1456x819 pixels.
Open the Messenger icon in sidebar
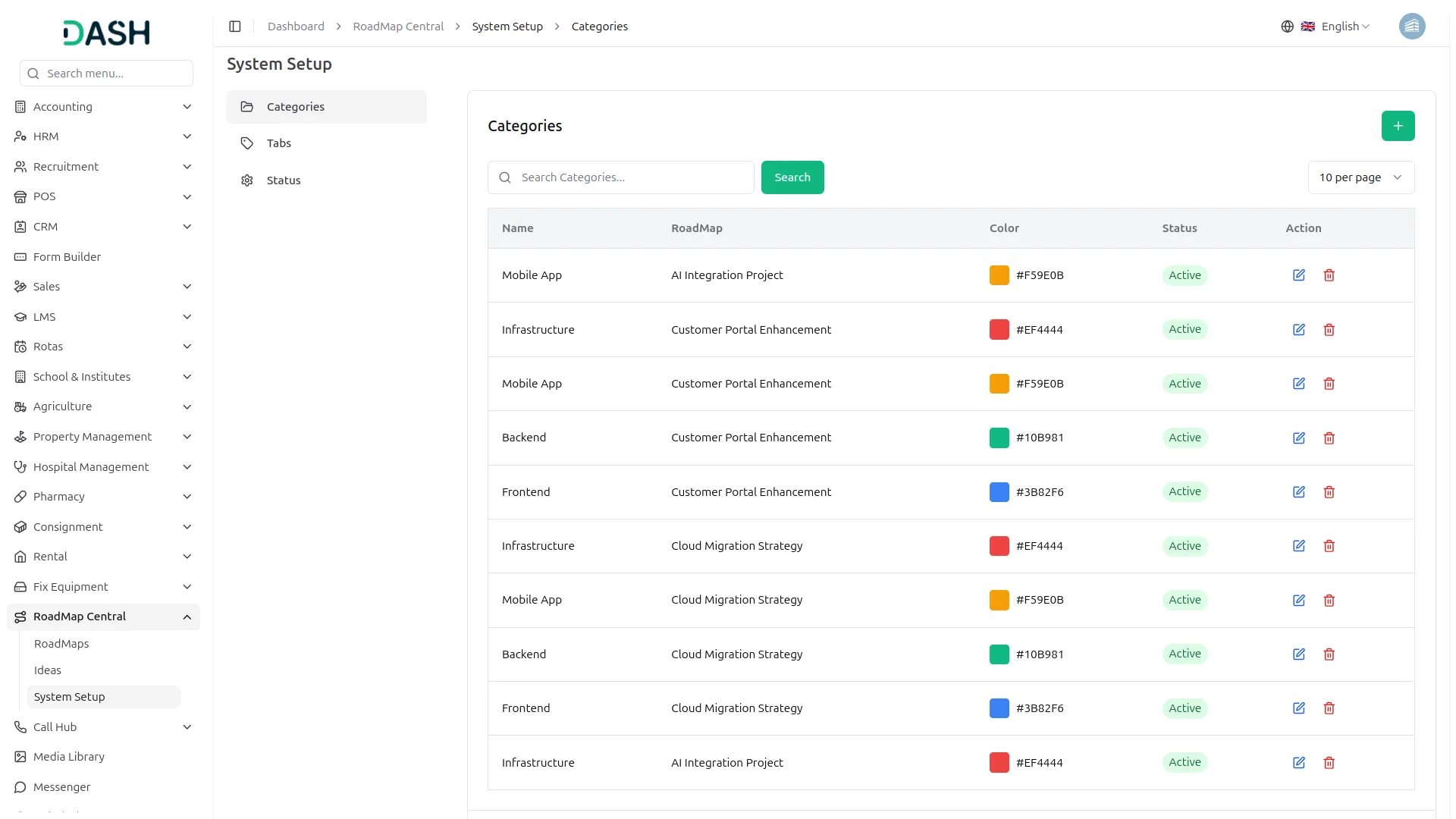tap(20, 787)
